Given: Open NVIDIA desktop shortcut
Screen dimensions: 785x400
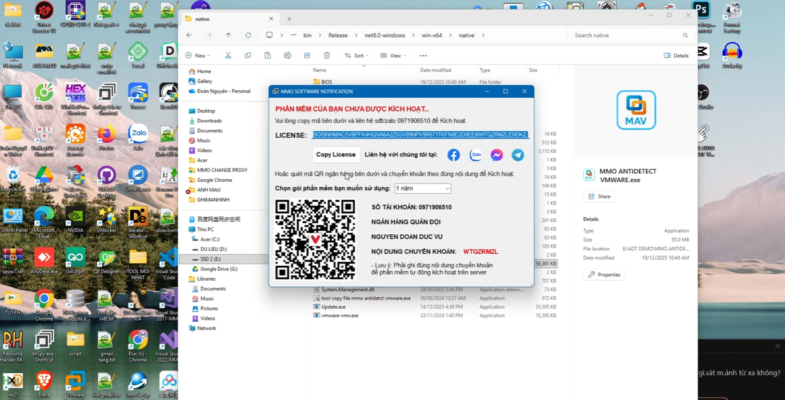Looking at the screenshot, I should pyautogui.click(x=75, y=220).
